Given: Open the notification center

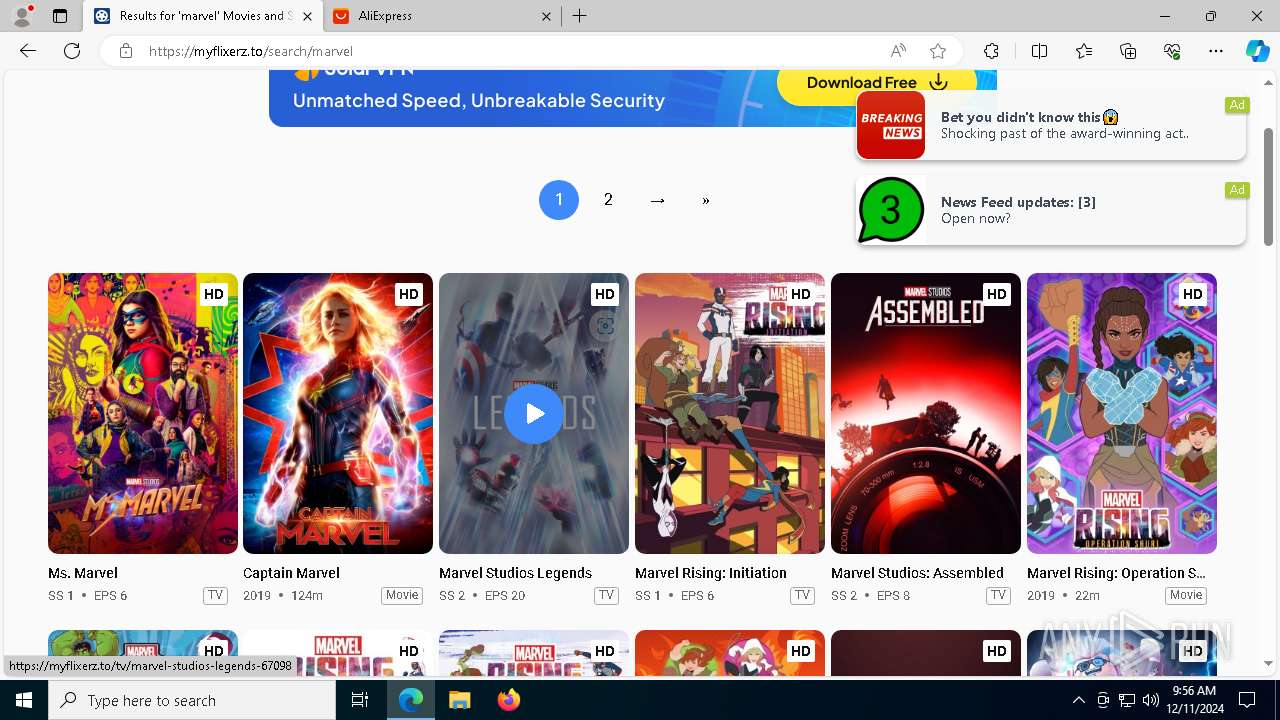Looking at the screenshot, I should (1247, 700).
